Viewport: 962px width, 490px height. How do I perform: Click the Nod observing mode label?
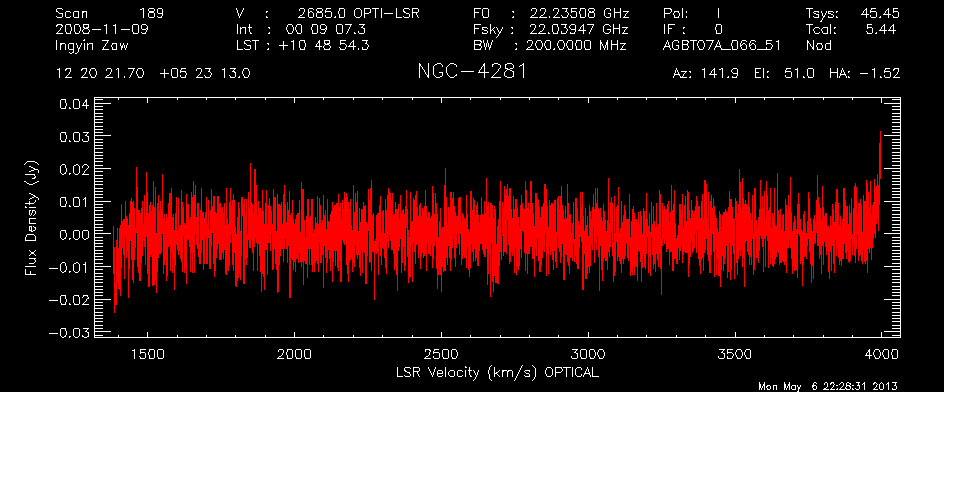pos(818,45)
